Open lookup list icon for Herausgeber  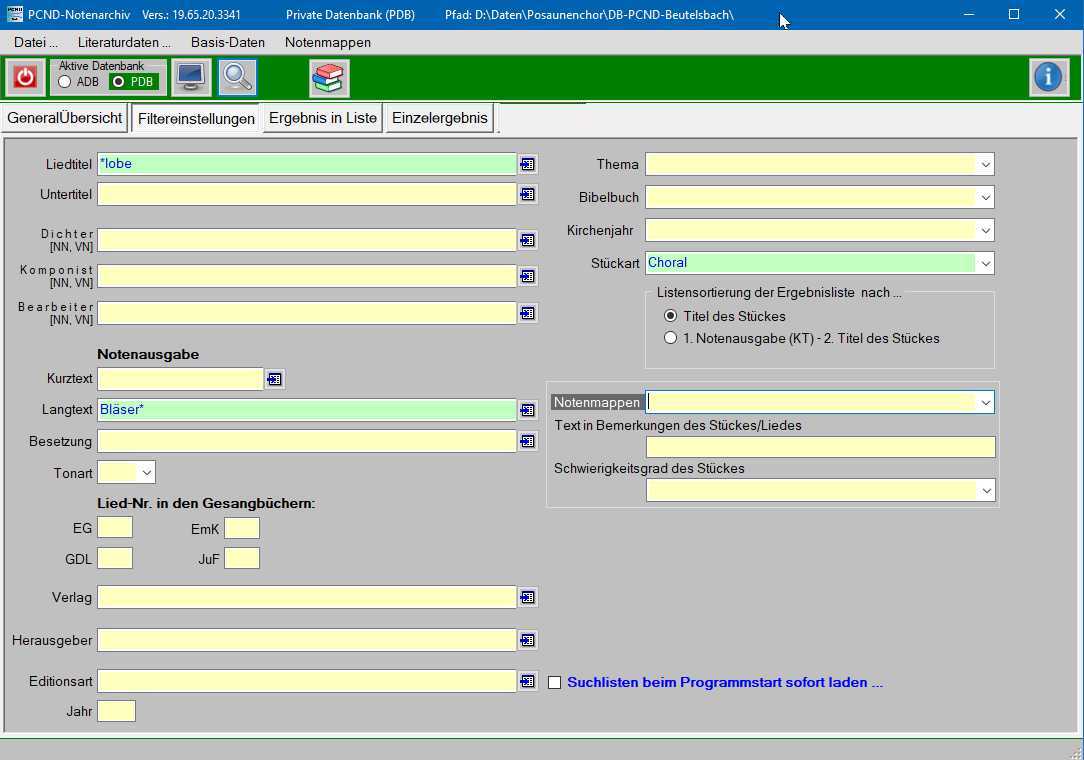click(527, 640)
